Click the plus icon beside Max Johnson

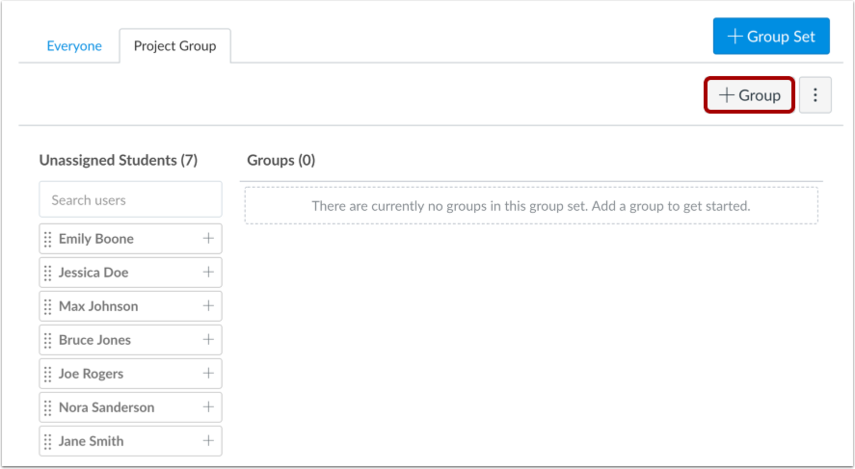[x=208, y=306]
